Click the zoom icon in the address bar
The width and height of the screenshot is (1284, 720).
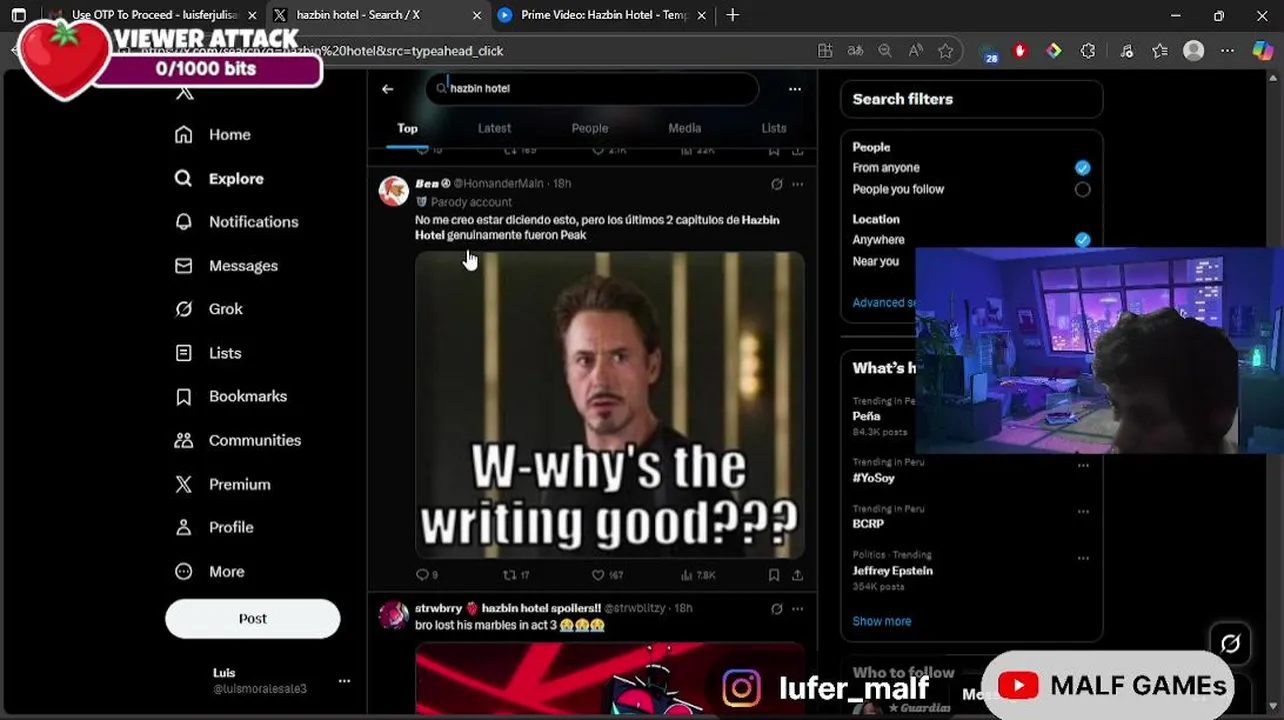[885, 51]
